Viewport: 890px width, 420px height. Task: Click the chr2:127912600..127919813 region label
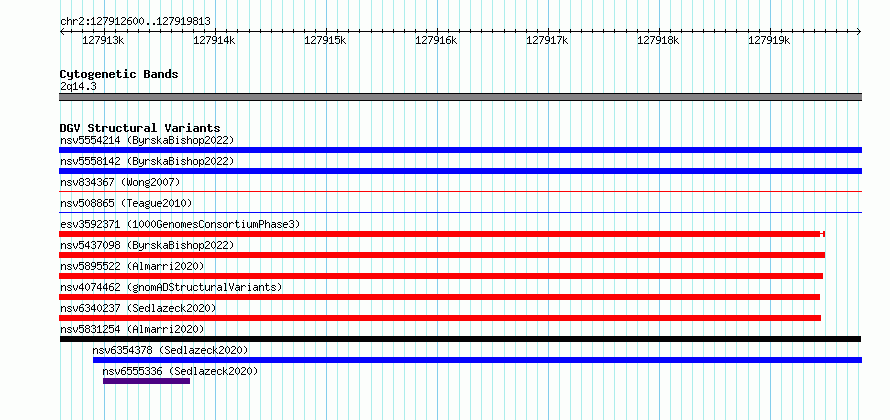(135, 21)
